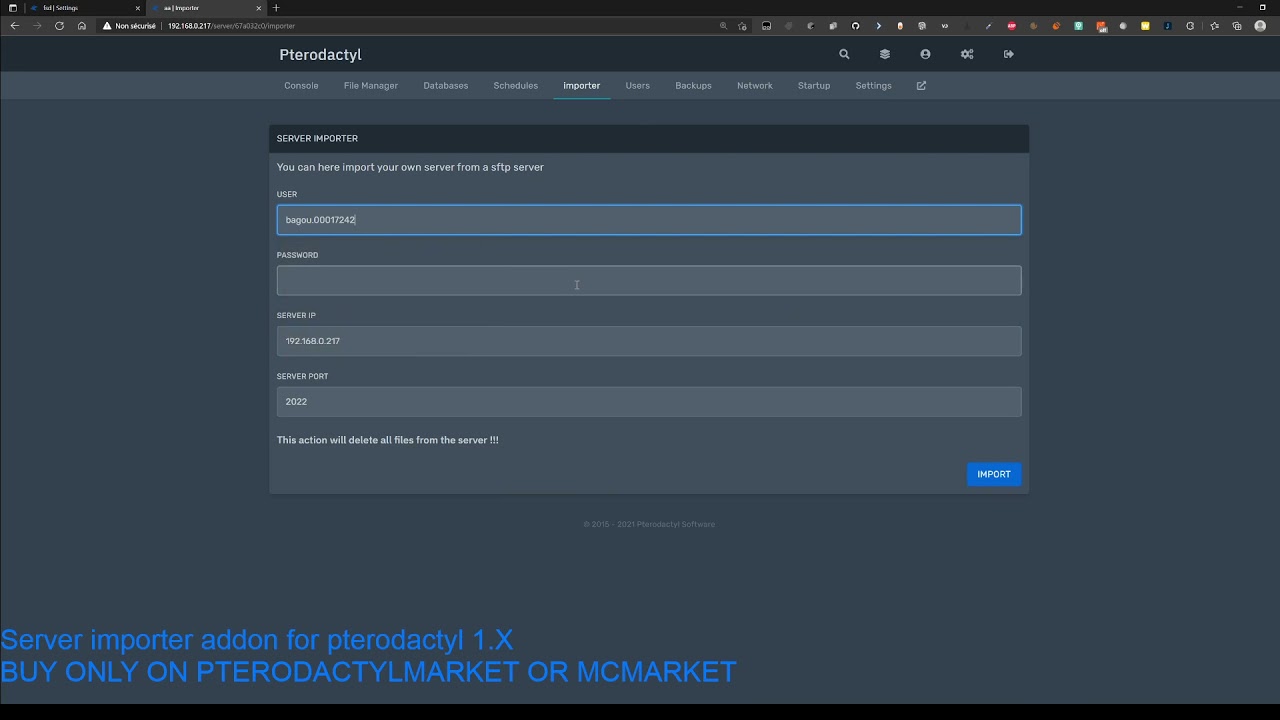
Task: Switch to the 'fsd | Settings' browser tab
Action: pyautogui.click(x=84, y=8)
